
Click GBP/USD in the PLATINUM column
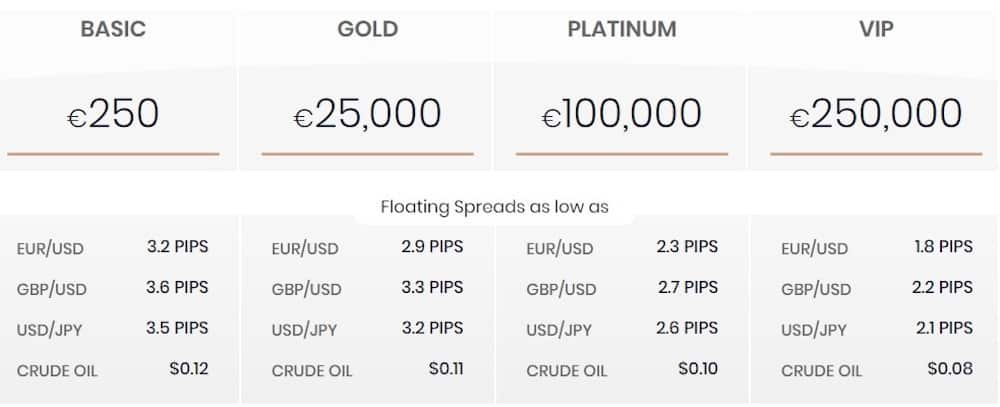coord(561,290)
